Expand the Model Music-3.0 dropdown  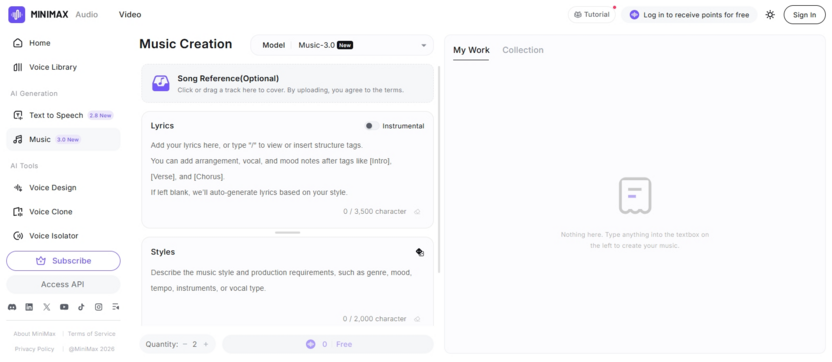pos(342,45)
